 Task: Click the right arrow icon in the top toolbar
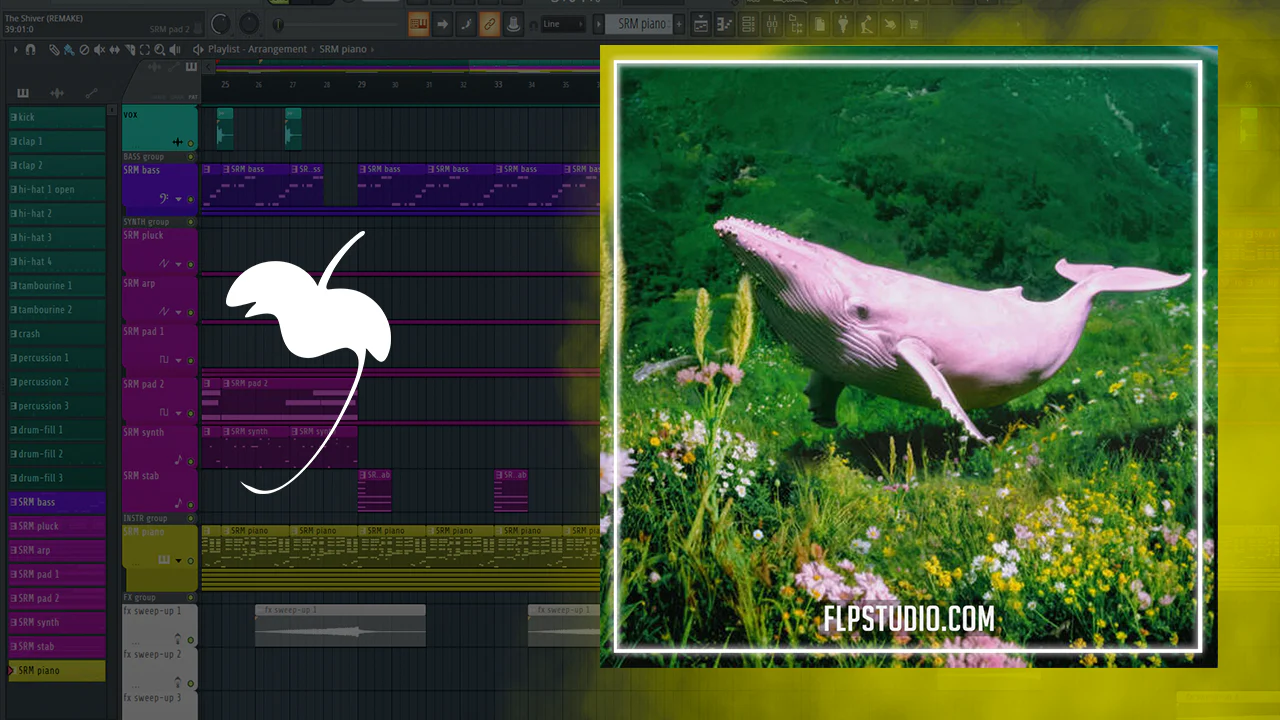pos(443,24)
